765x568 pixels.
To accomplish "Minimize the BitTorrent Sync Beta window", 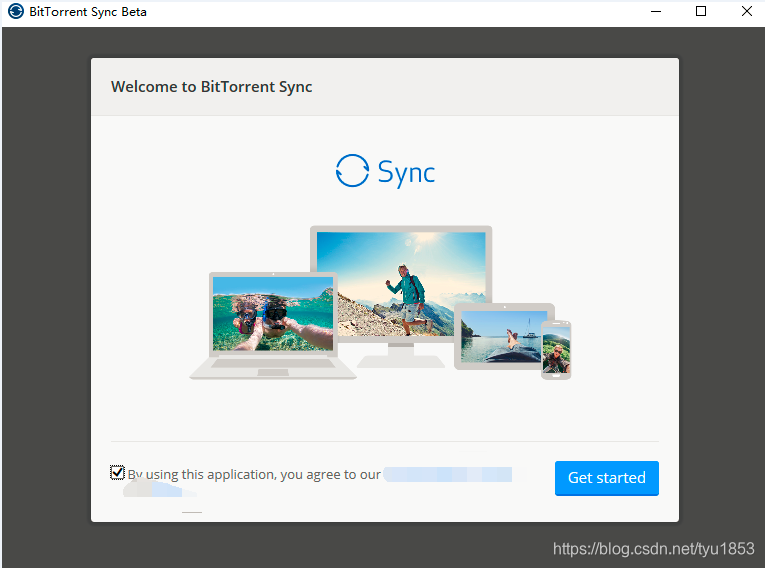I will [x=656, y=11].
